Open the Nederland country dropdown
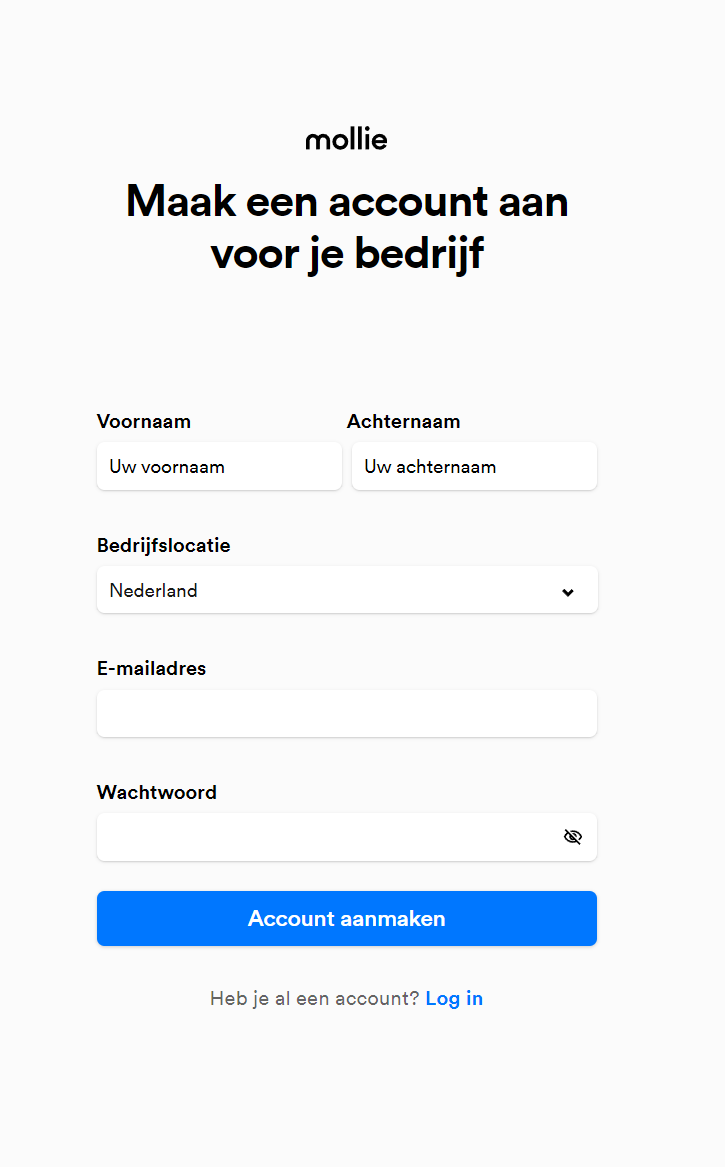The image size is (725, 1167). (347, 590)
